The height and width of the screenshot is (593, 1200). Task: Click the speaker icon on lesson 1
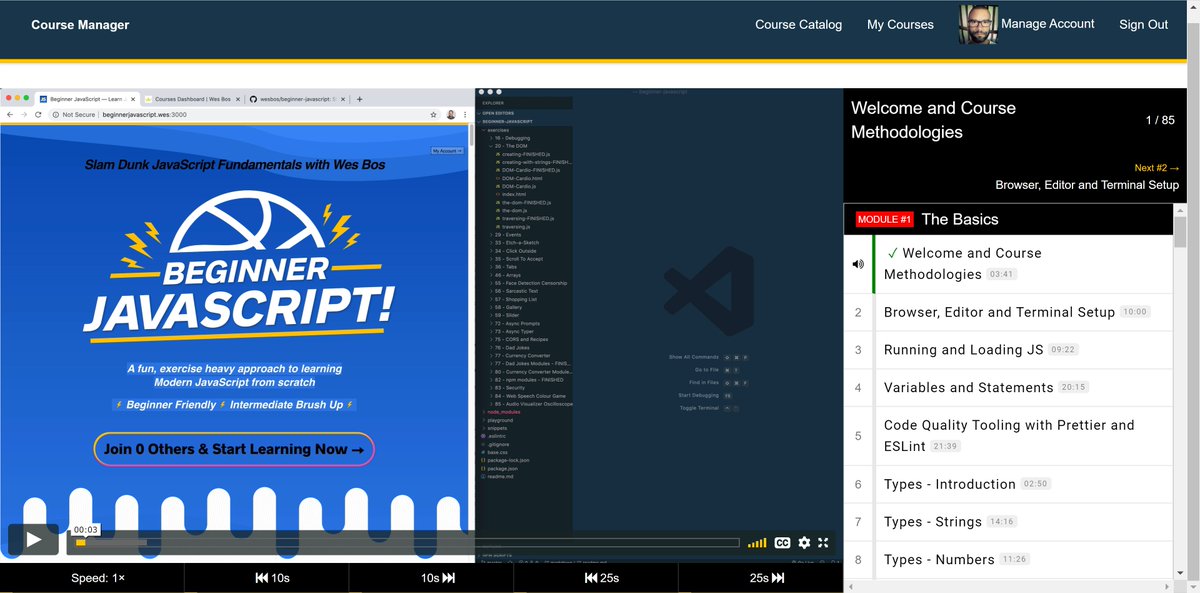[858, 264]
